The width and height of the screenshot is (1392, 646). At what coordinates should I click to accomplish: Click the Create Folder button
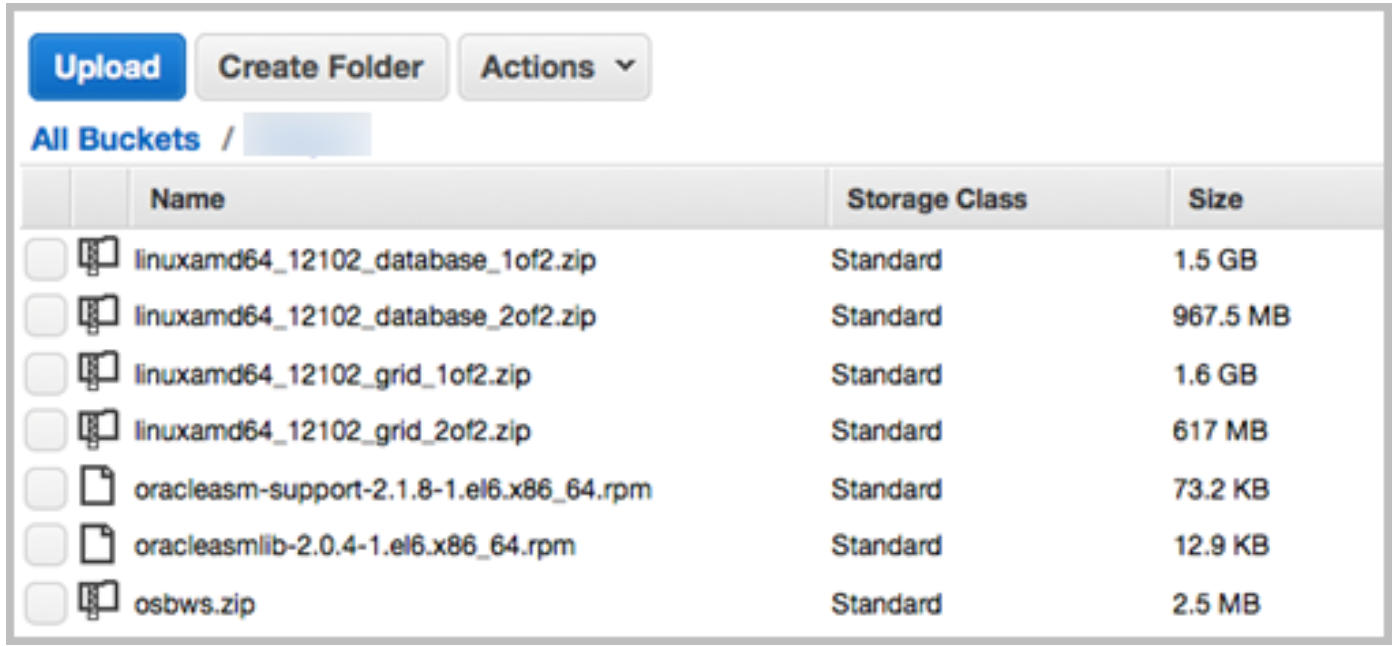tap(321, 67)
